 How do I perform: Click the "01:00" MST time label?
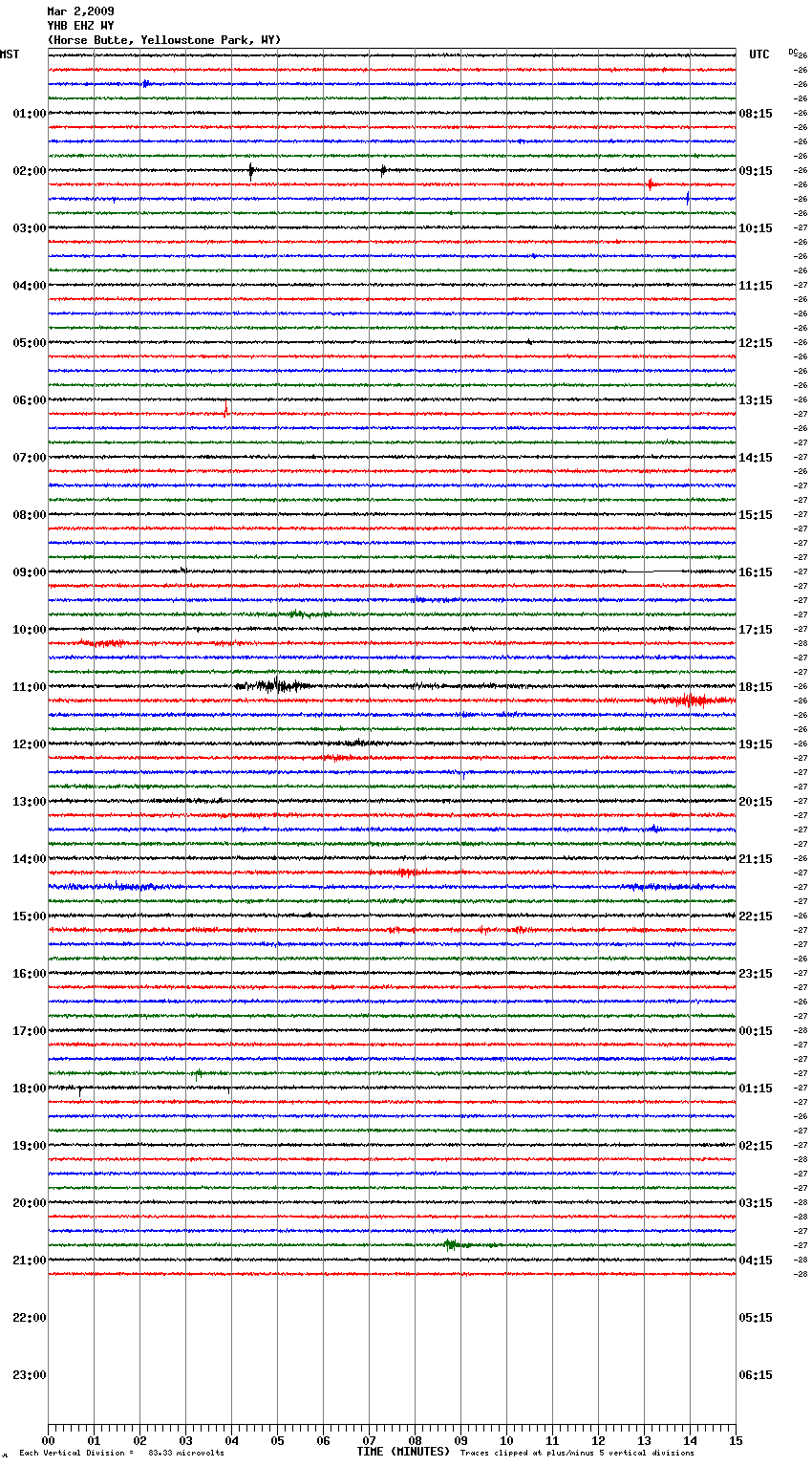[x=30, y=114]
